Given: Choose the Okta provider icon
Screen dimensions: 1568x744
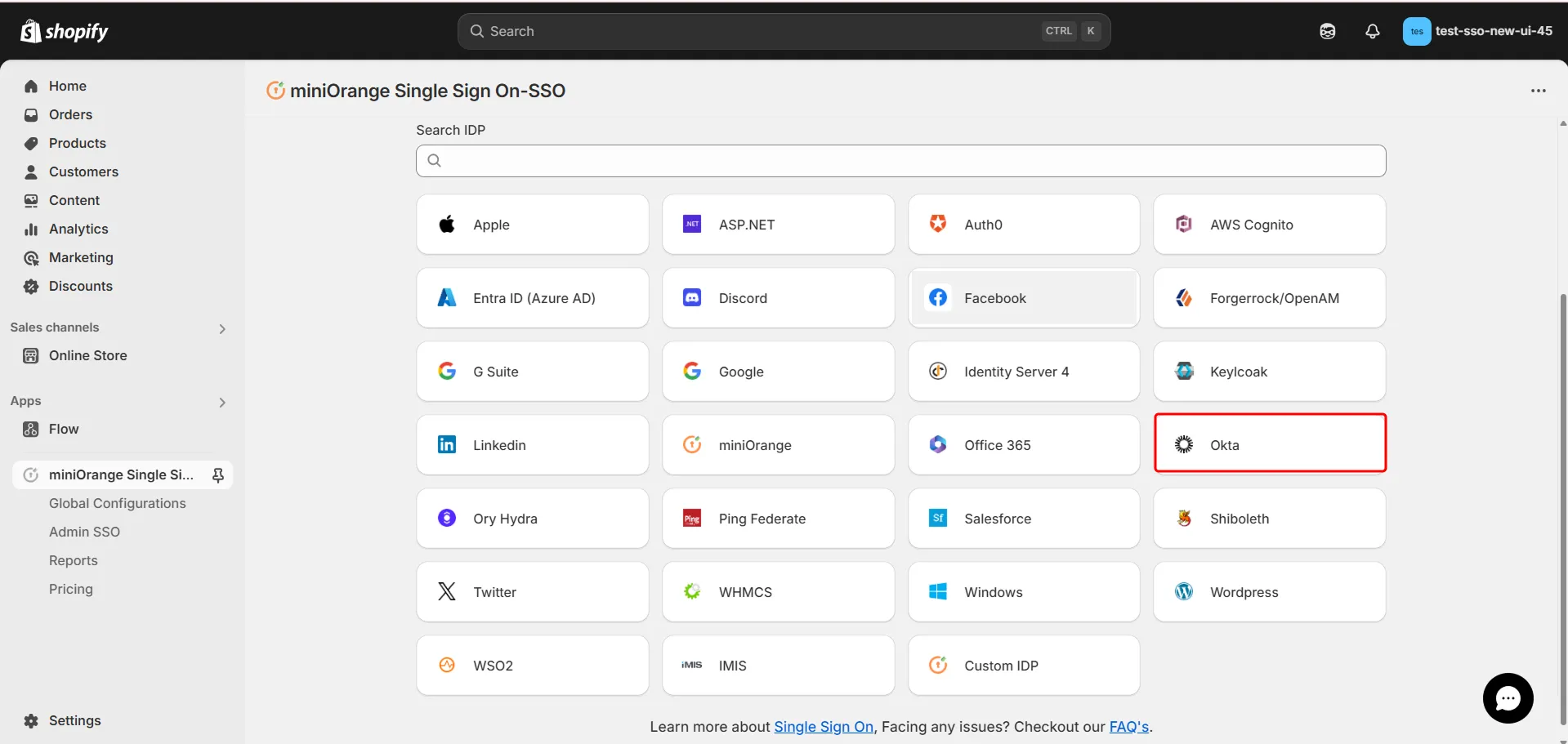Looking at the screenshot, I should 1184,444.
